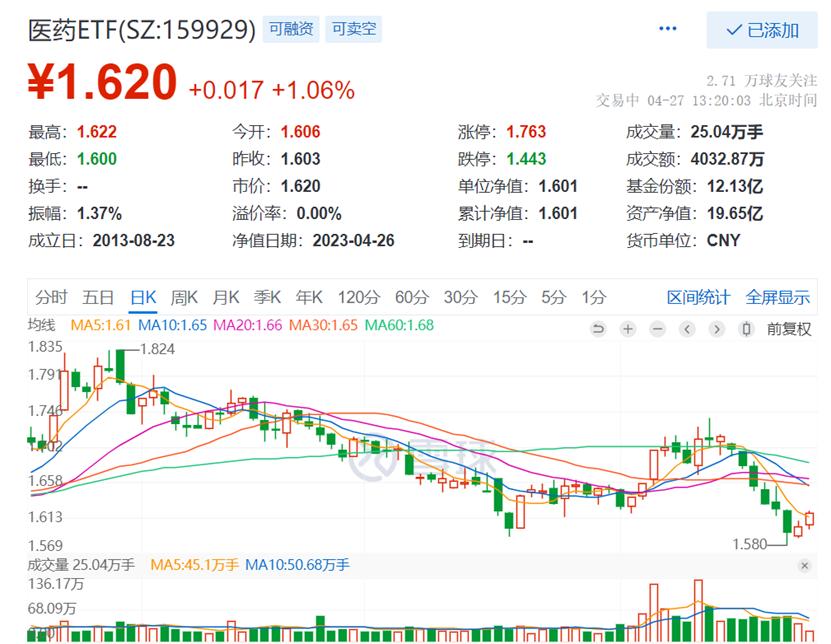This screenshot has height=644, width=831.
Task: Click 全屏显示 to view fullscreen
Action: [776, 297]
